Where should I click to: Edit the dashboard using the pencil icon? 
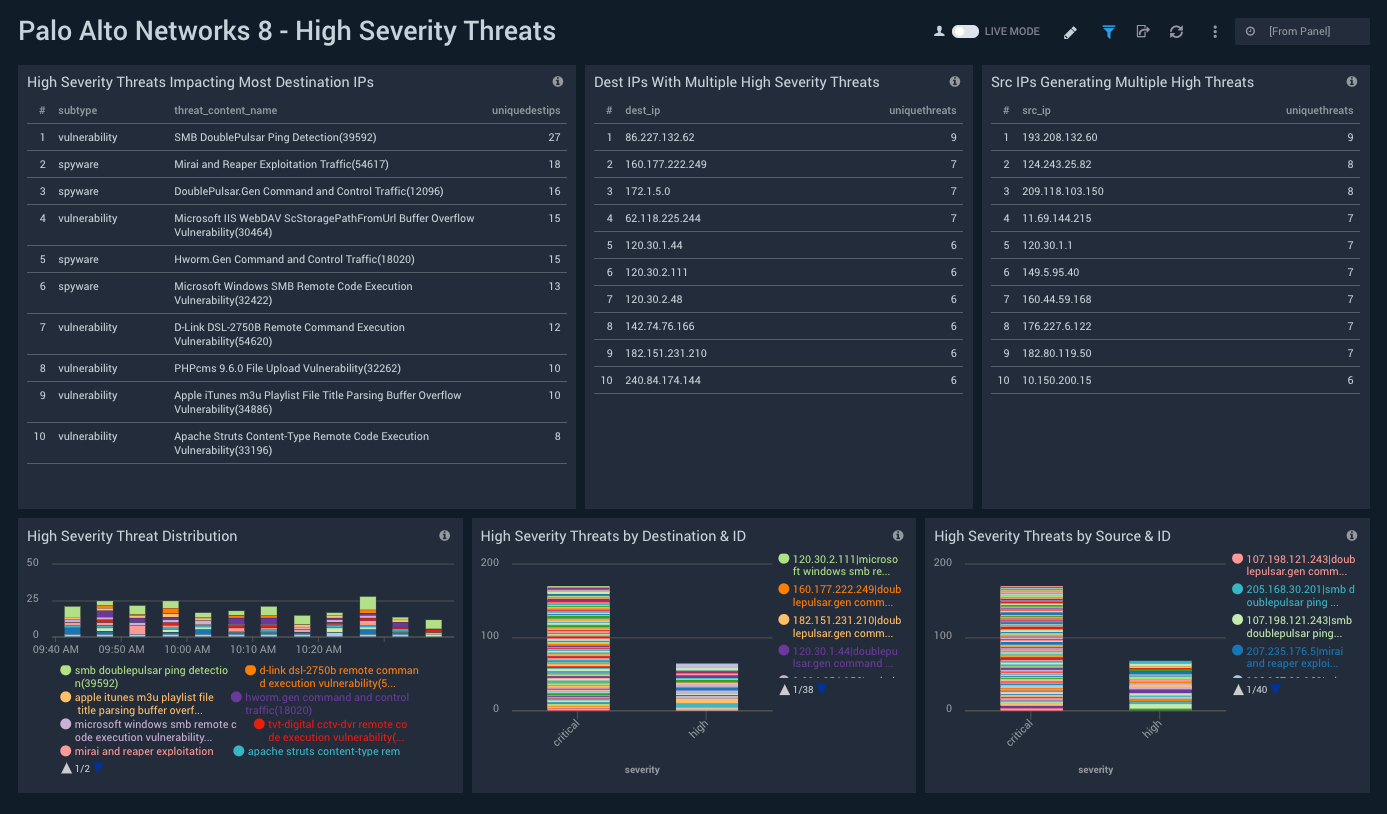pyautogui.click(x=1070, y=31)
